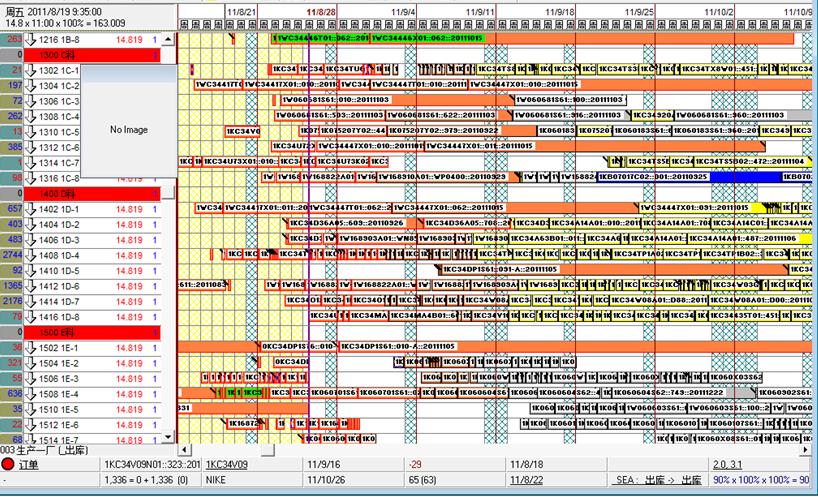Click the down arrow icon for row 1216 1B-8

coord(32,39)
